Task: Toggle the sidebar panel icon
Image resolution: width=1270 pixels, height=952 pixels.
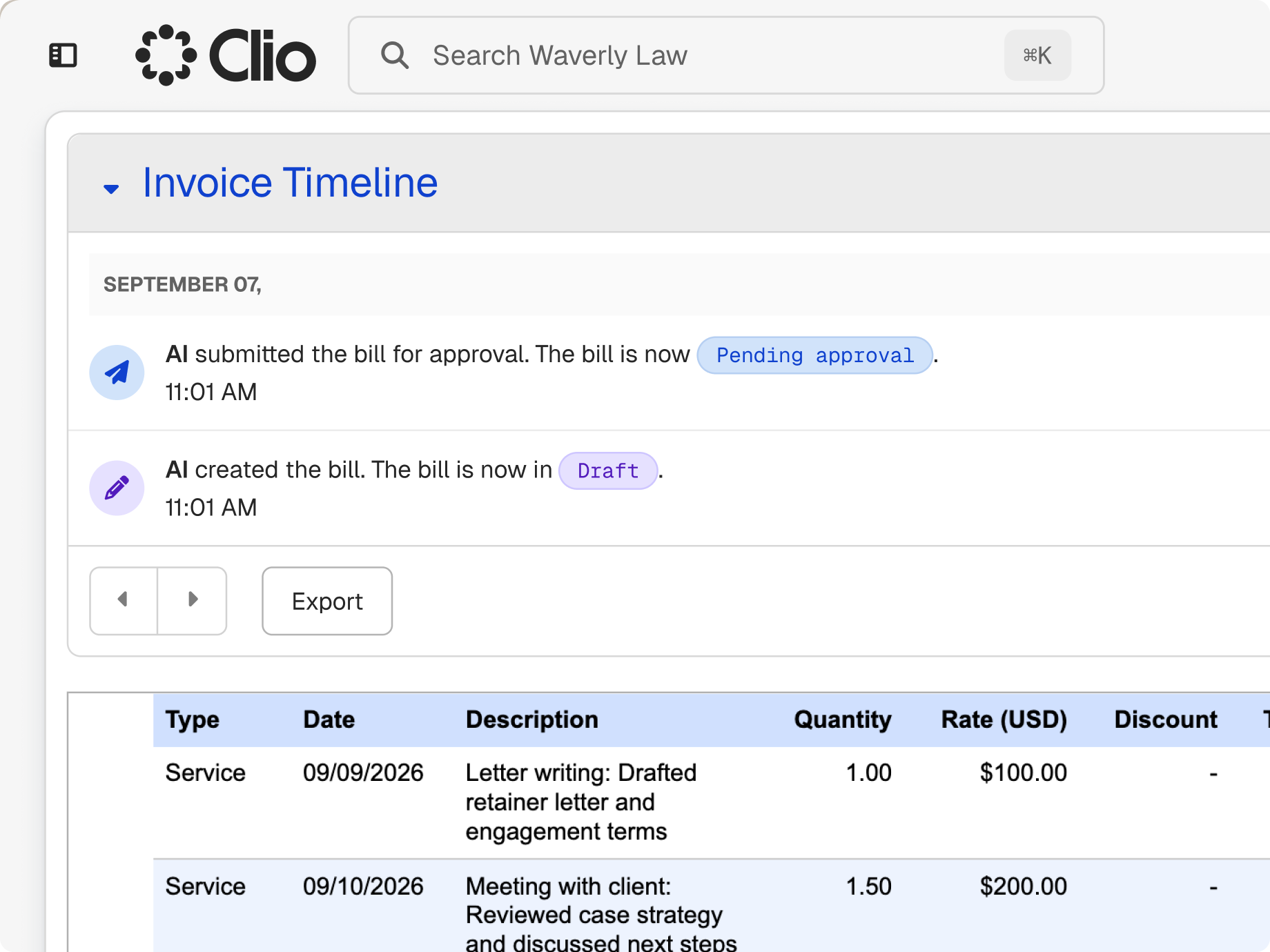Action: click(x=63, y=55)
